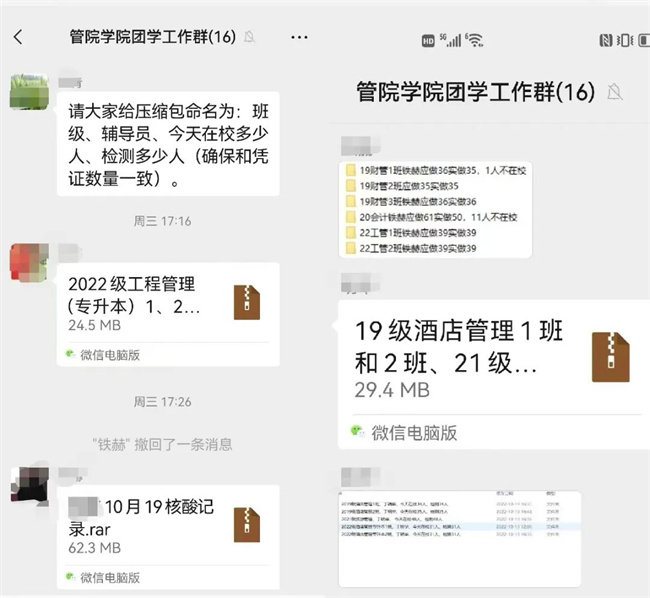This screenshot has height=598, width=650.
Task: Tap the NFC icon in status bar
Action: [606, 40]
